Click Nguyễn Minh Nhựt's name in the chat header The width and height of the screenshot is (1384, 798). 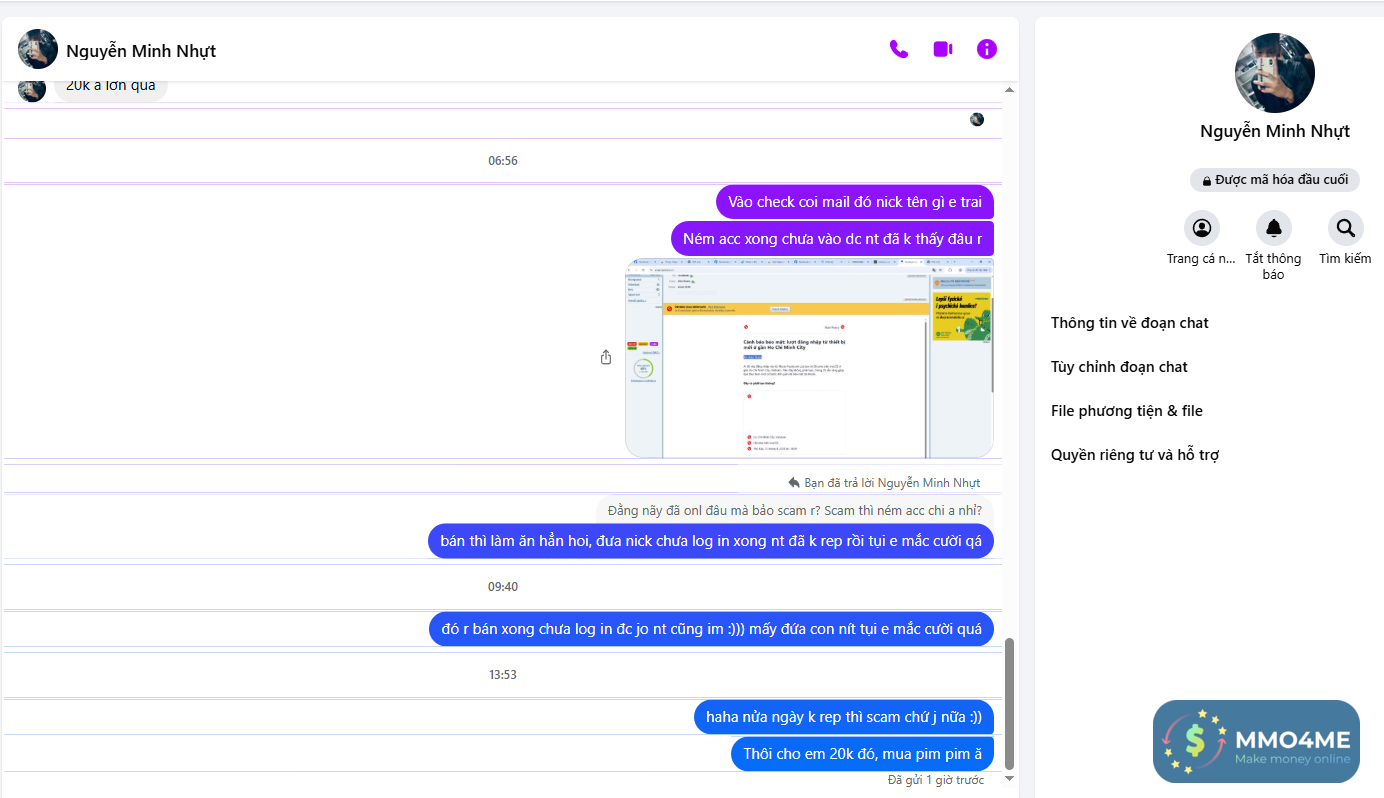pos(141,51)
